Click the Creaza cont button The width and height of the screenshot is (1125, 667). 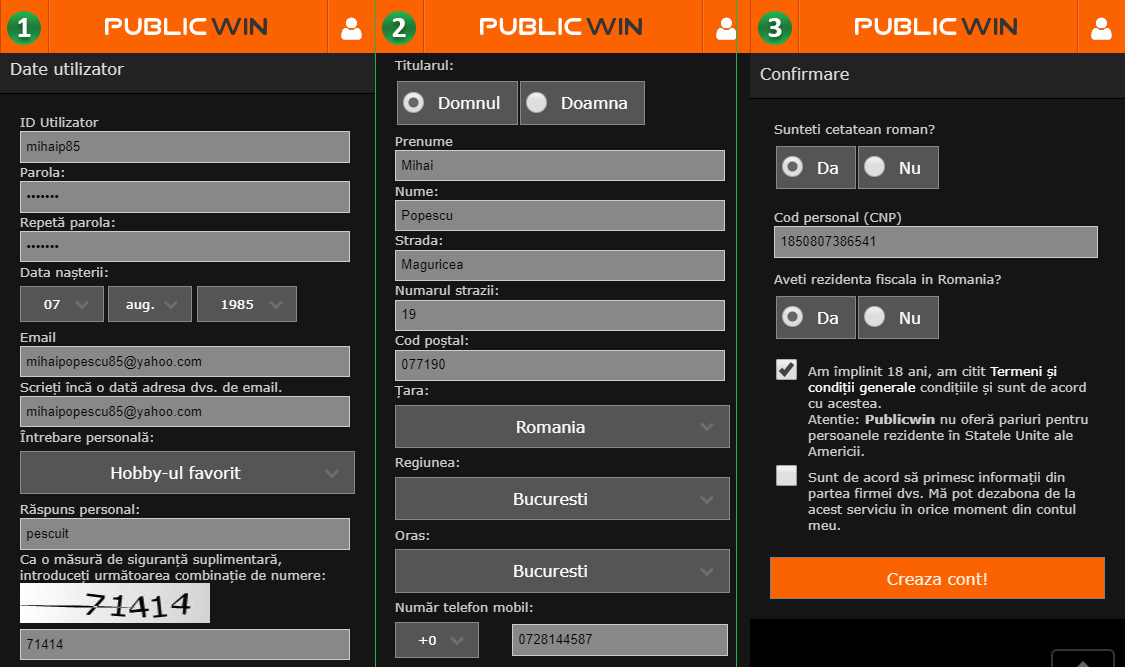tap(936, 577)
